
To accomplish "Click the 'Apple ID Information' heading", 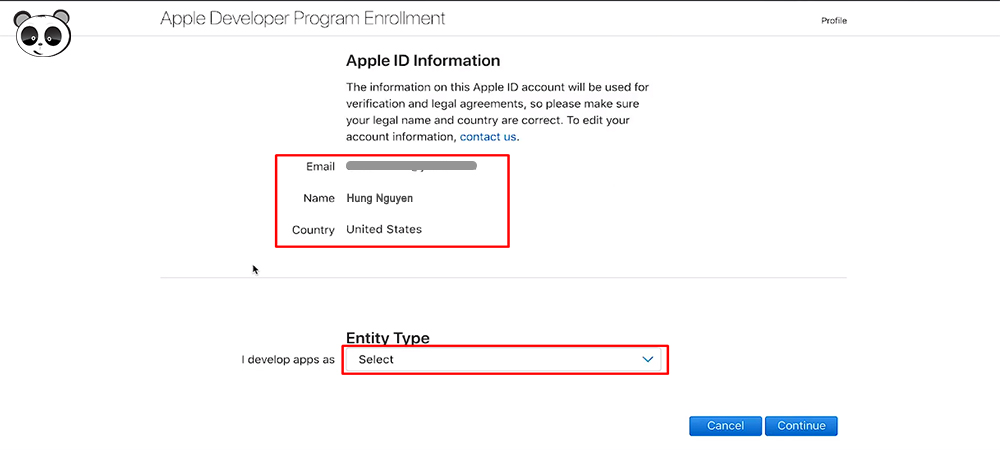I will tap(423, 61).
